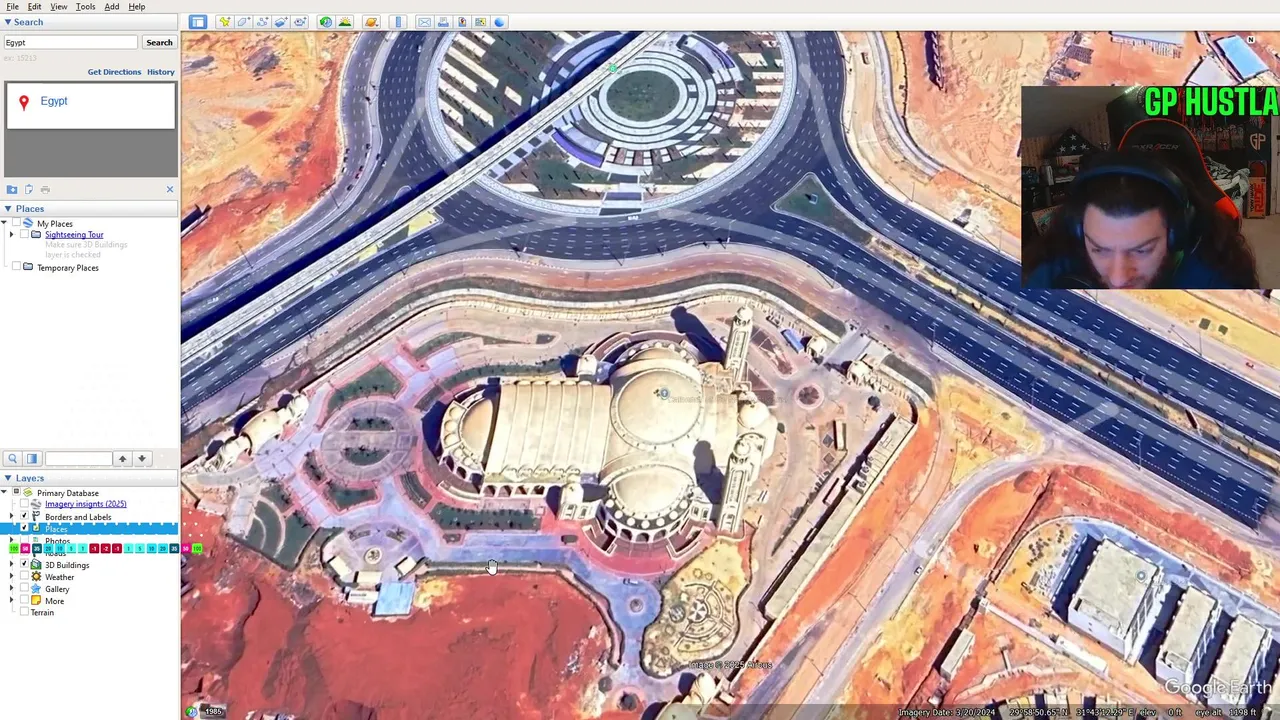Add a placemark with the pushpin icon
The height and width of the screenshot is (720, 1280).
[x=225, y=21]
